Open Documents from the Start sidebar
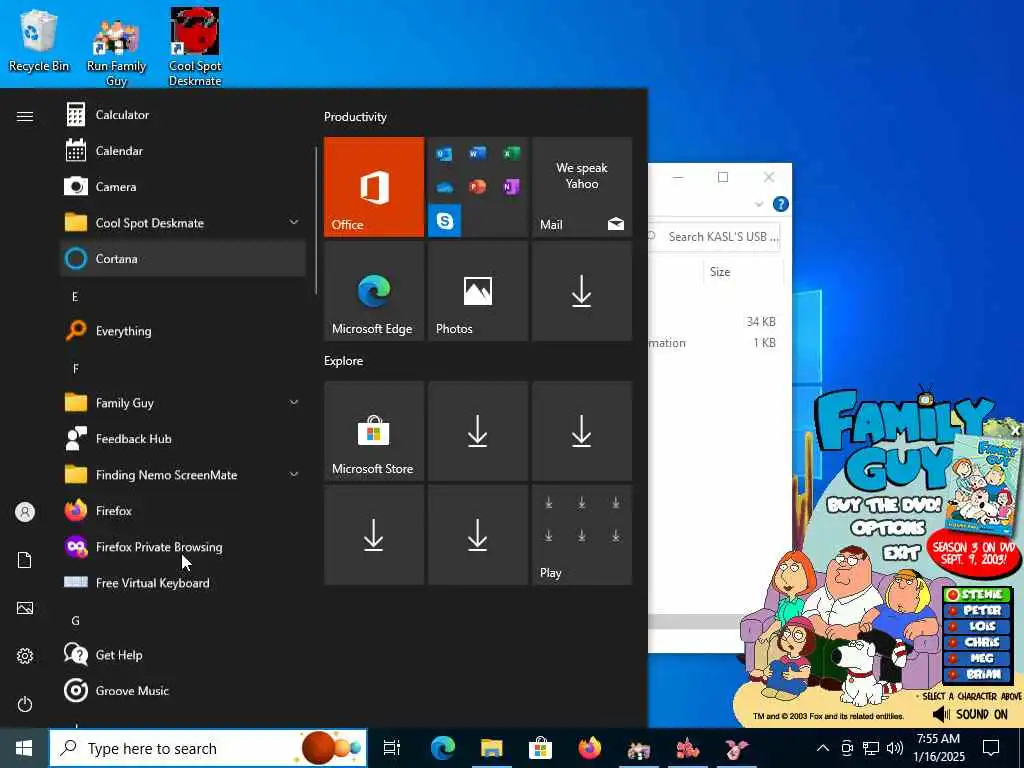The width and height of the screenshot is (1024, 768). [25, 560]
